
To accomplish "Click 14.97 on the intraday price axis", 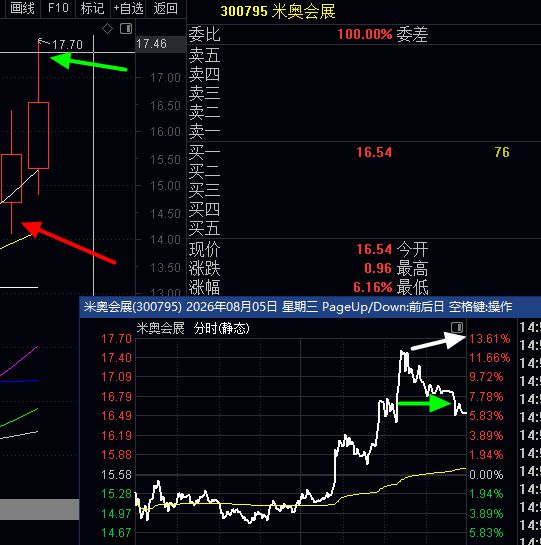I will [116, 513].
